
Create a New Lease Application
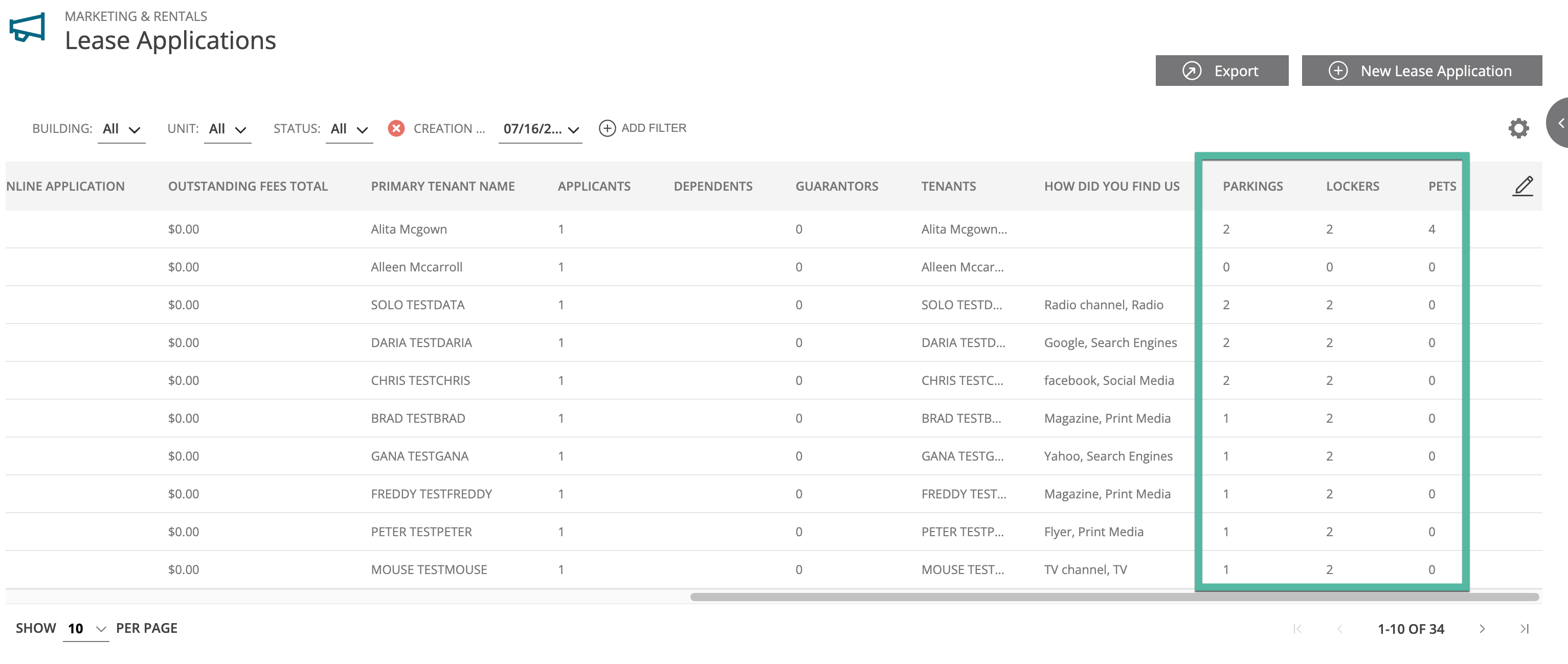[1421, 71]
